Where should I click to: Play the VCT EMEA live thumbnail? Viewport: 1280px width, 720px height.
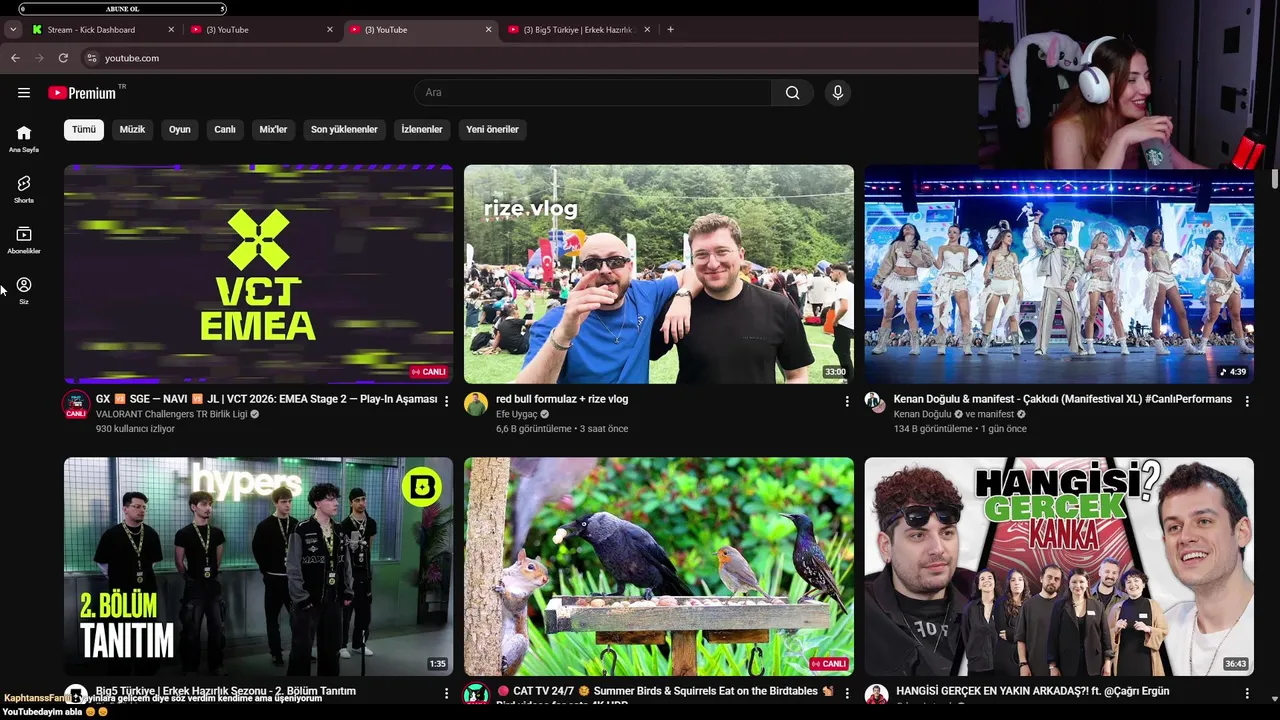coord(258,274)
